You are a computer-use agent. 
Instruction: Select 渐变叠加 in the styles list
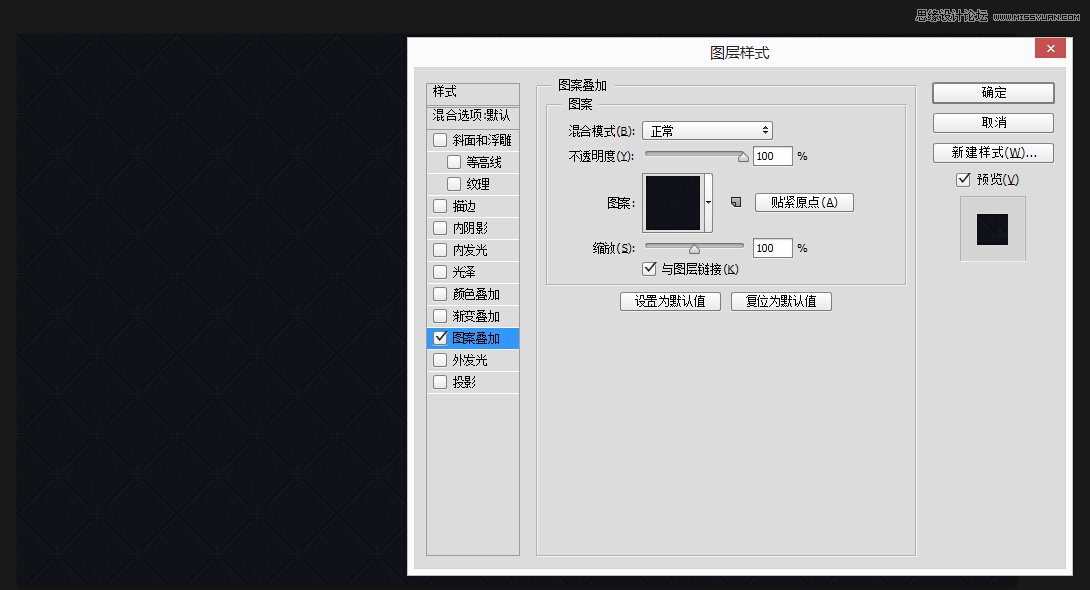coord(473,315)
